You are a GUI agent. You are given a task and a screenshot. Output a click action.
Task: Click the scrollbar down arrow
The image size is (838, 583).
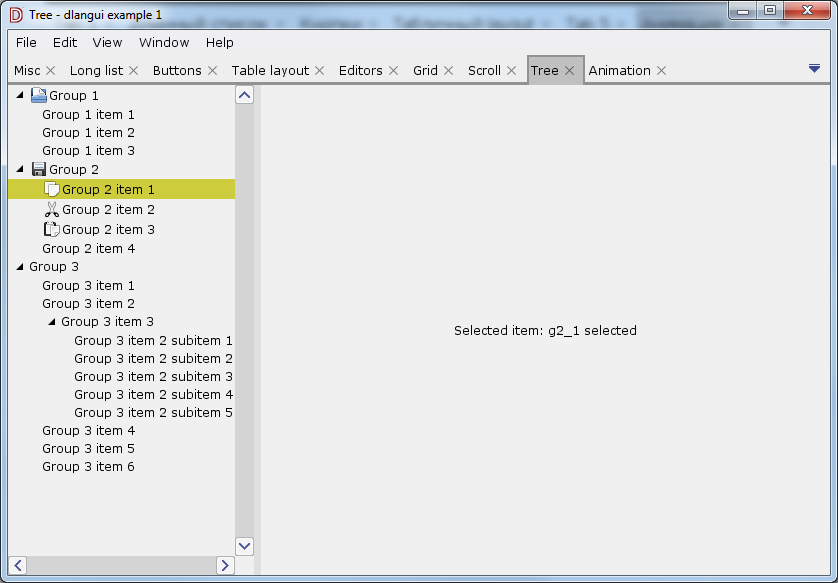[244, 546]
